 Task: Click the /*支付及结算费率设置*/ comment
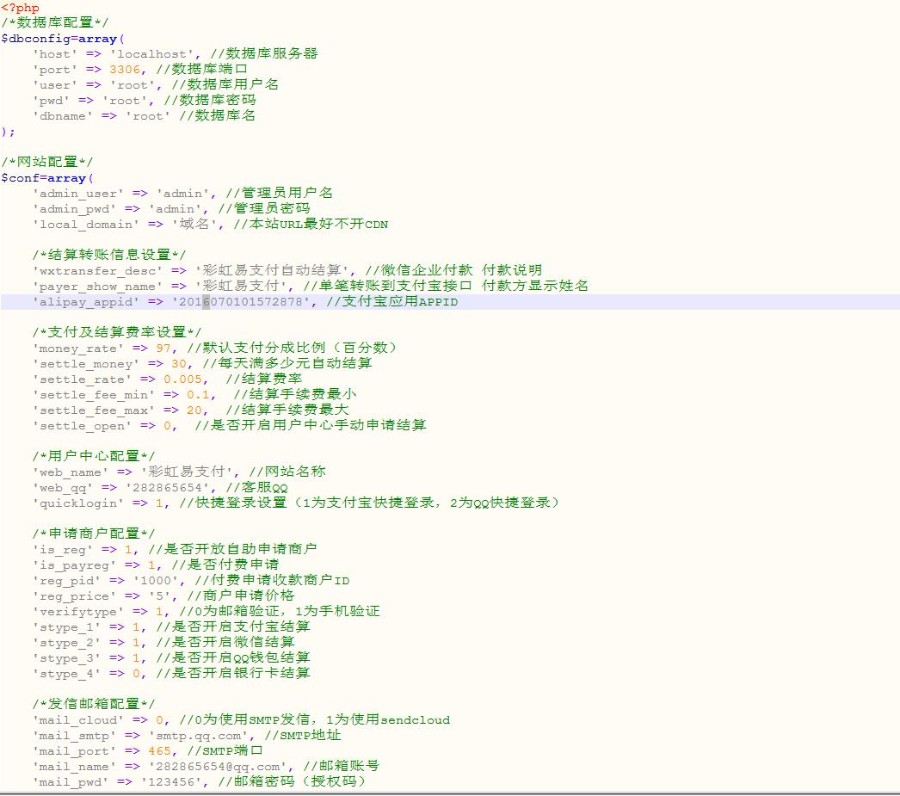117,332
